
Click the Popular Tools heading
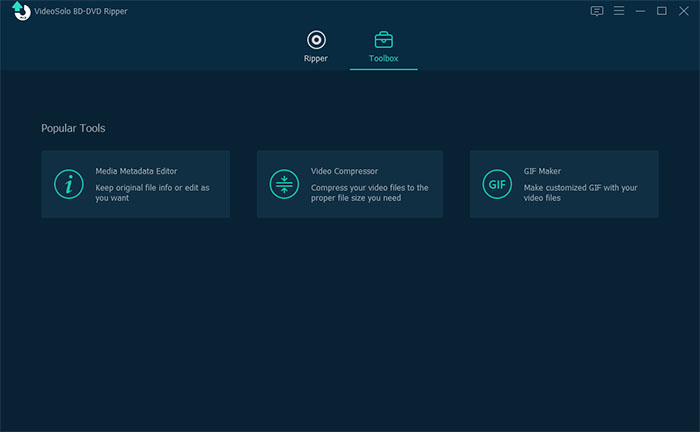(x=73, y=128)
